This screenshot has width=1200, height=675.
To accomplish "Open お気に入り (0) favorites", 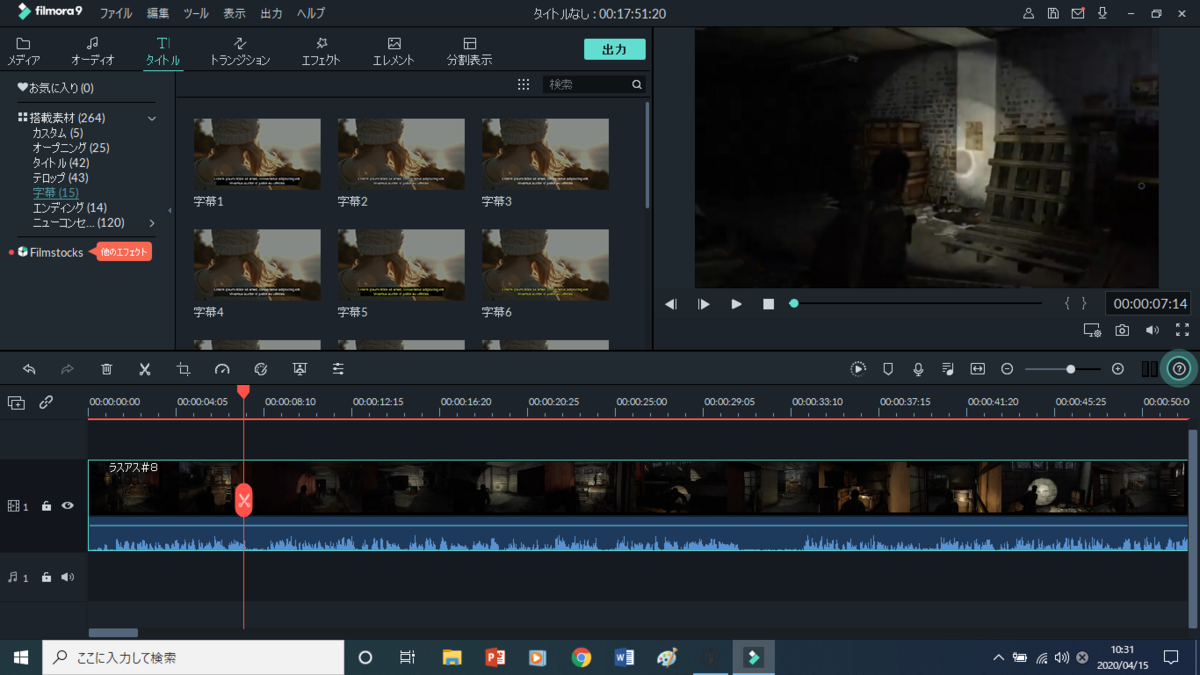I will 56,88.
